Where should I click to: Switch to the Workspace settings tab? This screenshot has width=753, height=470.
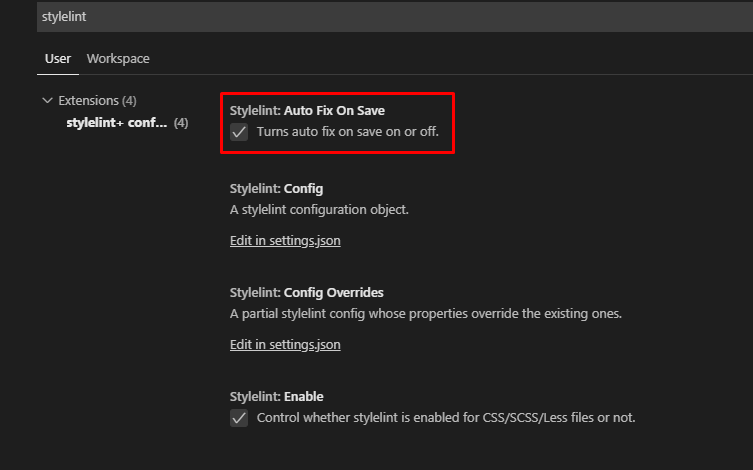pyautogui.click(x=118, y=59)
